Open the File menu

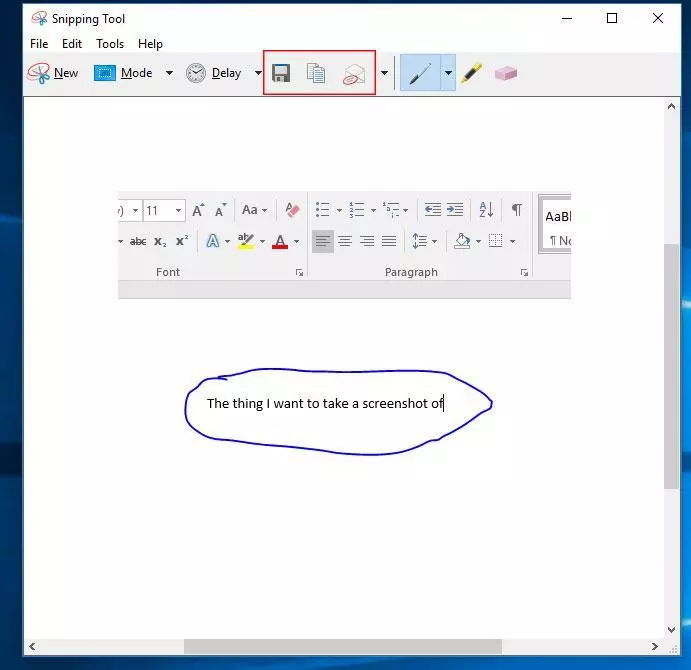[39, 44]
